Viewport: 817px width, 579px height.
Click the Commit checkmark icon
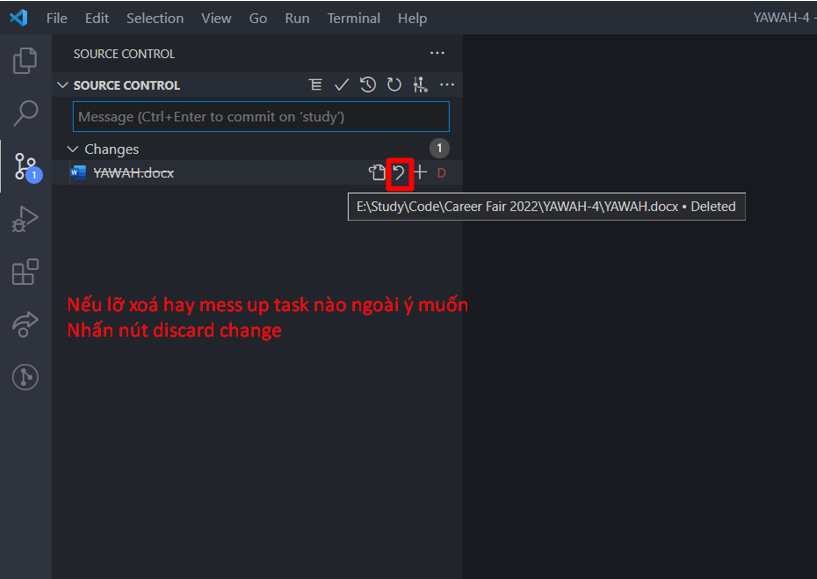tap(342, 84)
